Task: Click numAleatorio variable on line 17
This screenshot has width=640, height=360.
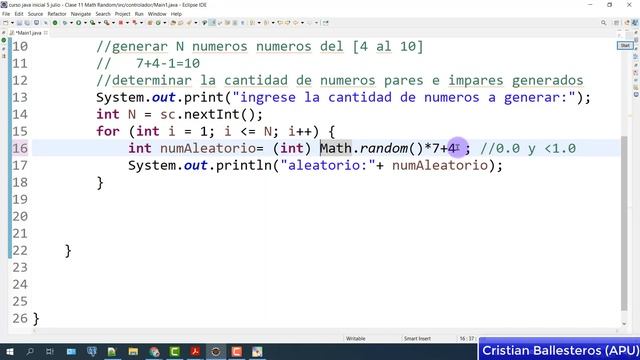Action: (440, 165)
